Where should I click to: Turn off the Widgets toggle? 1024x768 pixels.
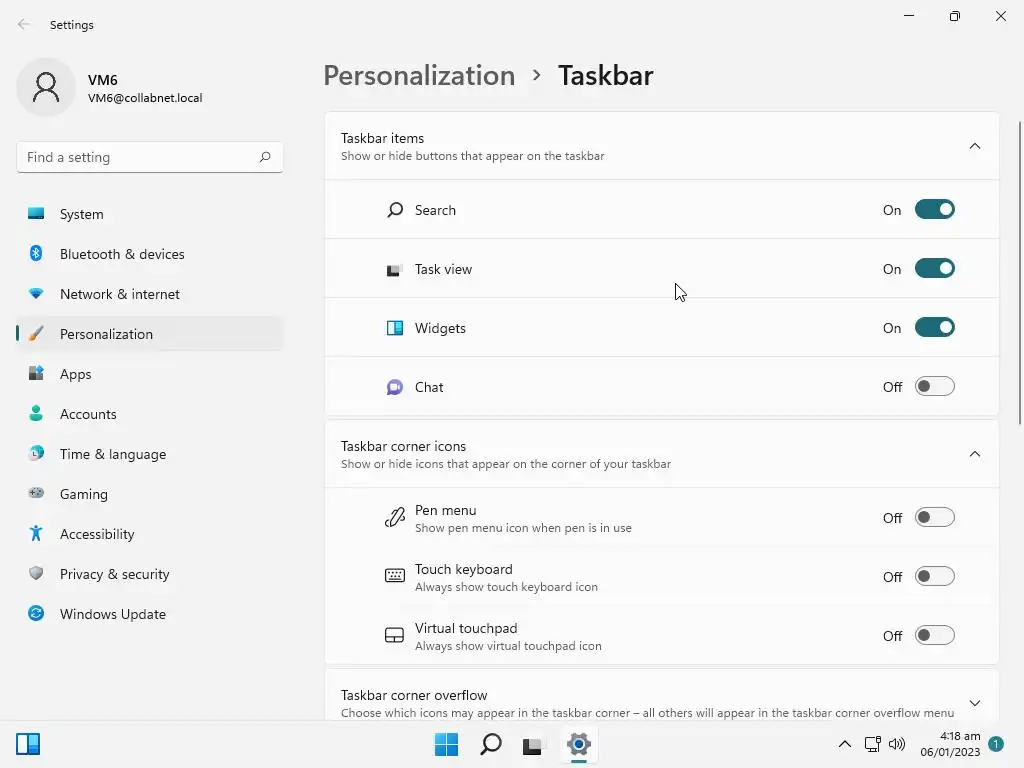pyautogui.click(x=935, y=327)
